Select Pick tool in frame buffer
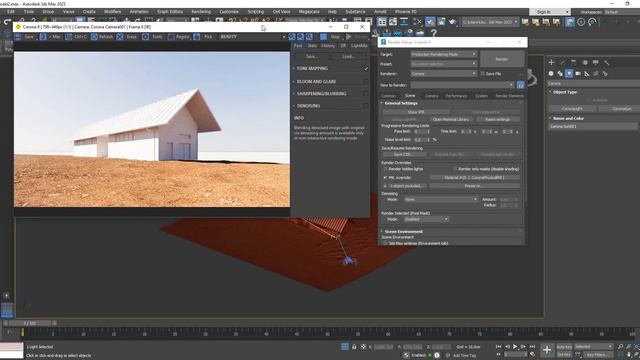 click(204, 37)
